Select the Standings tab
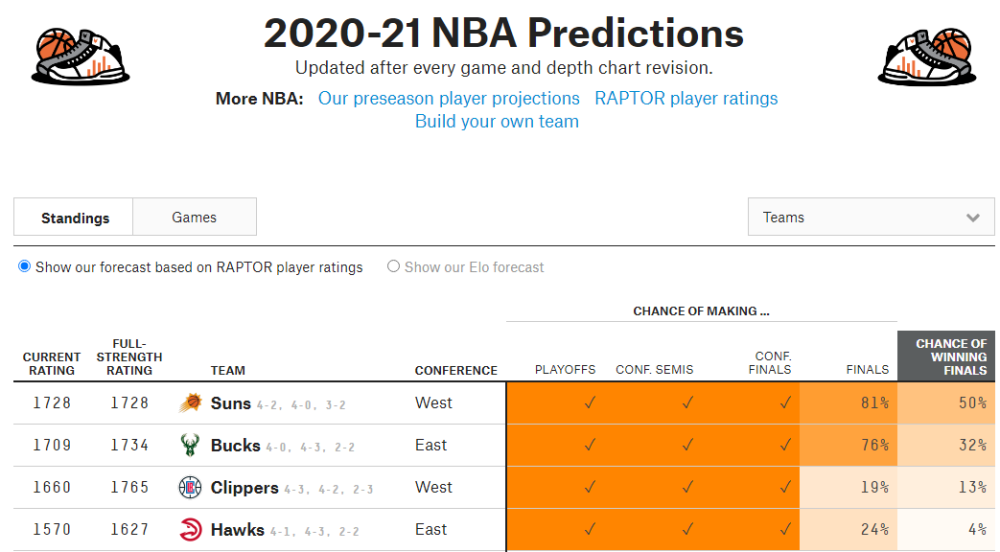 (x=73, y=217)
